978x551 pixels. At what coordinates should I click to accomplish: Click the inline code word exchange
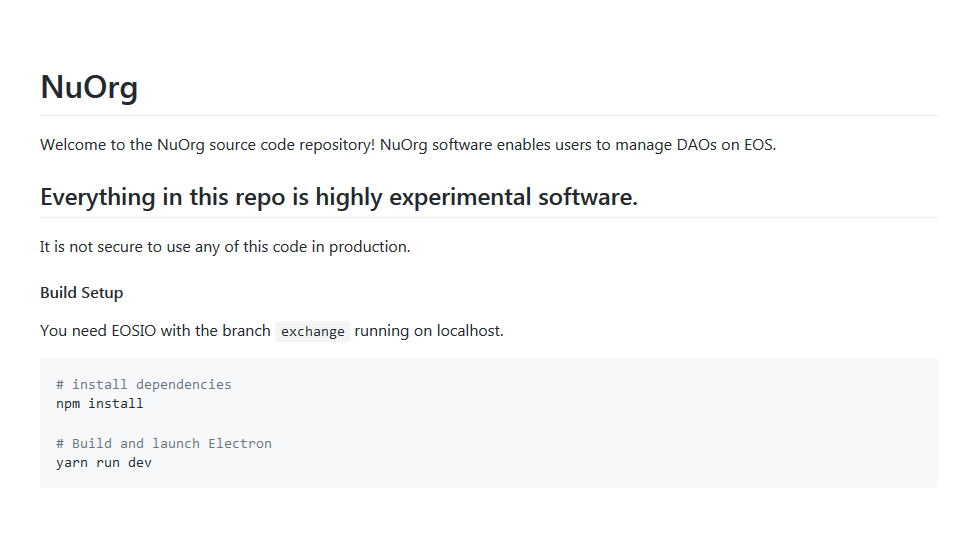coord(312,331)
